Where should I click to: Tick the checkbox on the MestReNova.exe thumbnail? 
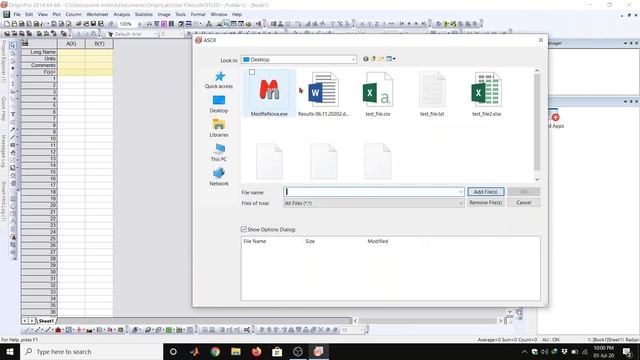pos(252,72)
